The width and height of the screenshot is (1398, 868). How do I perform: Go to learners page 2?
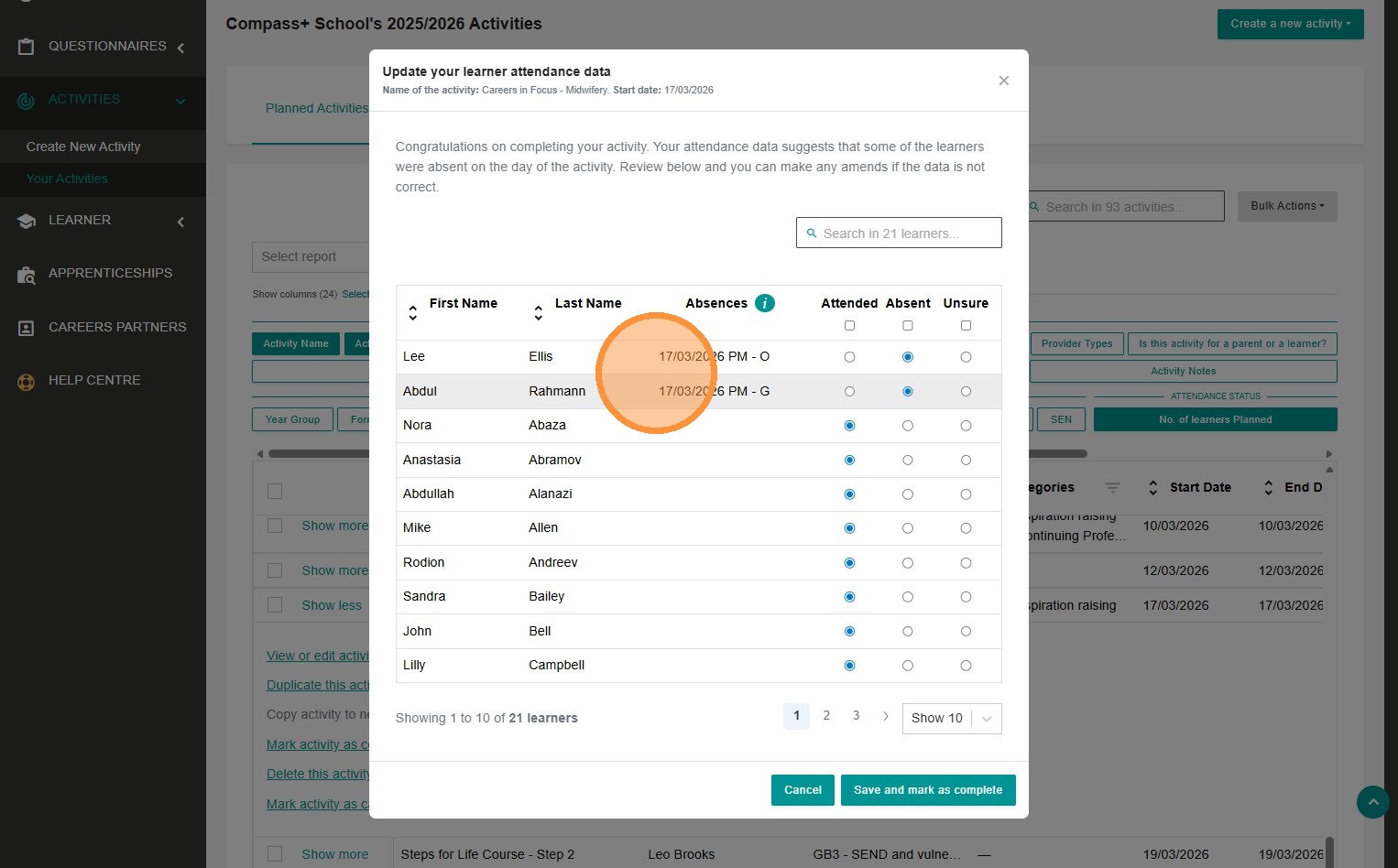(826, 716)
